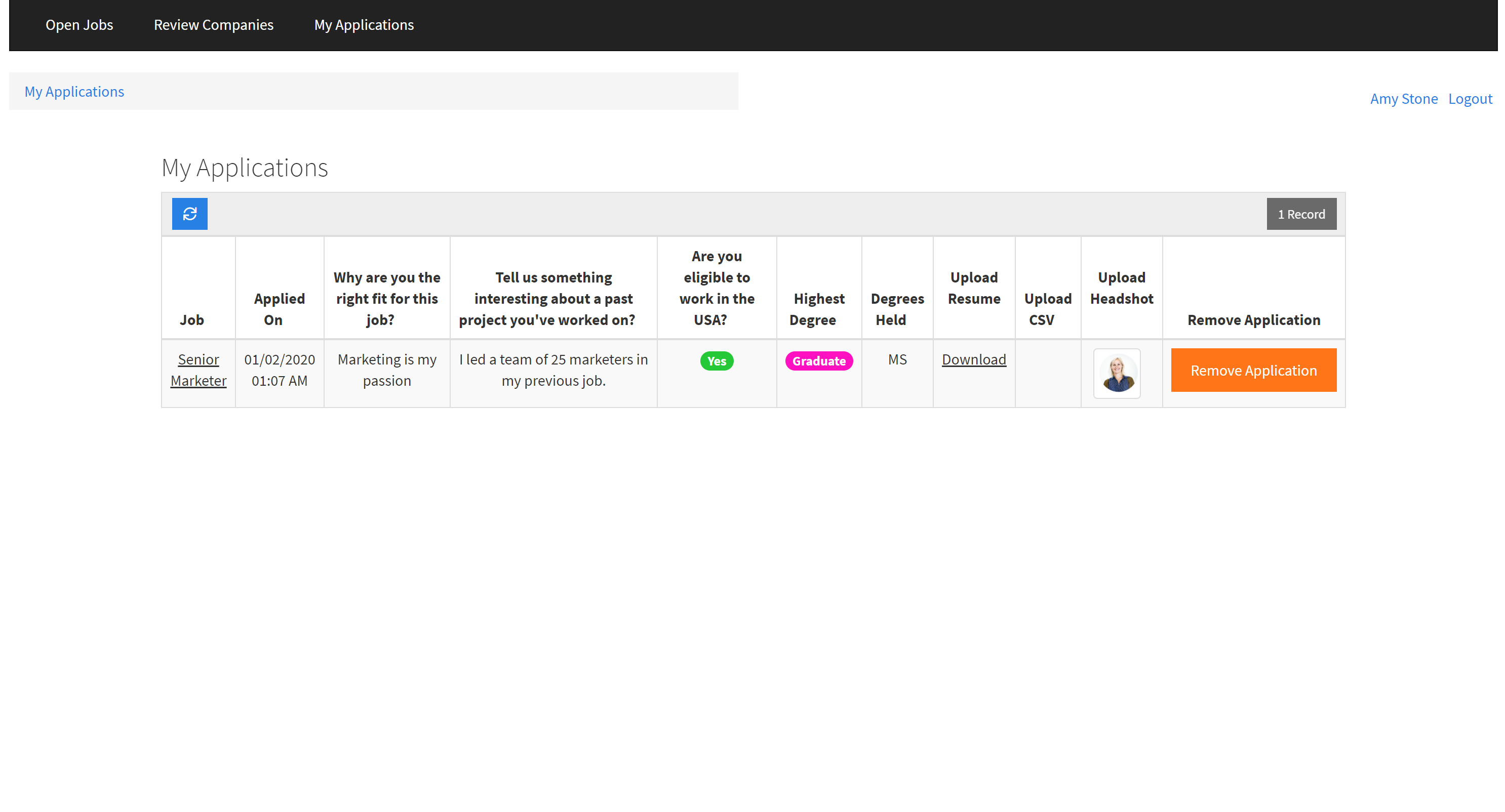
Task: Open the Senior Marketer job link
Action: click(x=199, y=370)
